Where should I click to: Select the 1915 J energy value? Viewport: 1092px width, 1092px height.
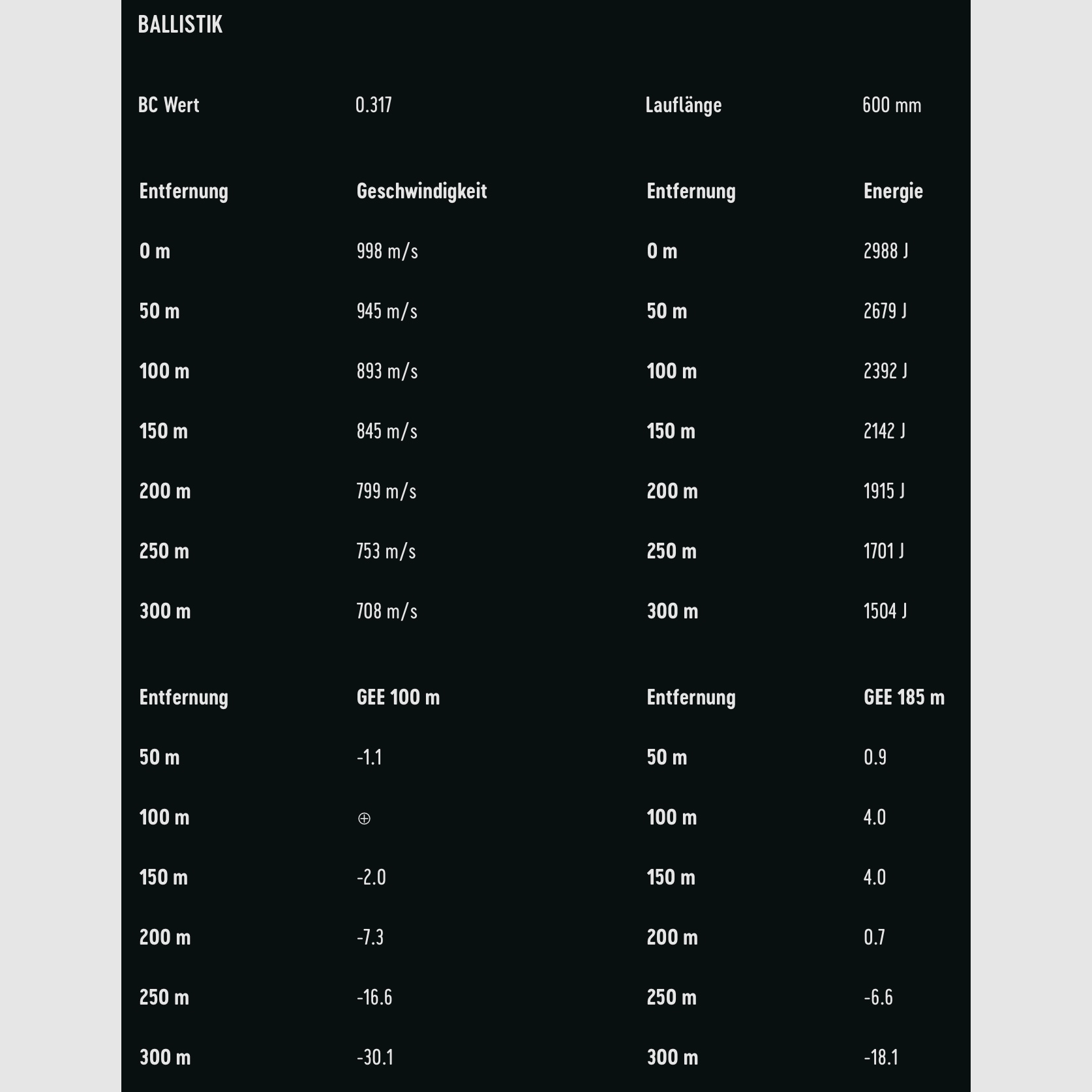[883, 491]
